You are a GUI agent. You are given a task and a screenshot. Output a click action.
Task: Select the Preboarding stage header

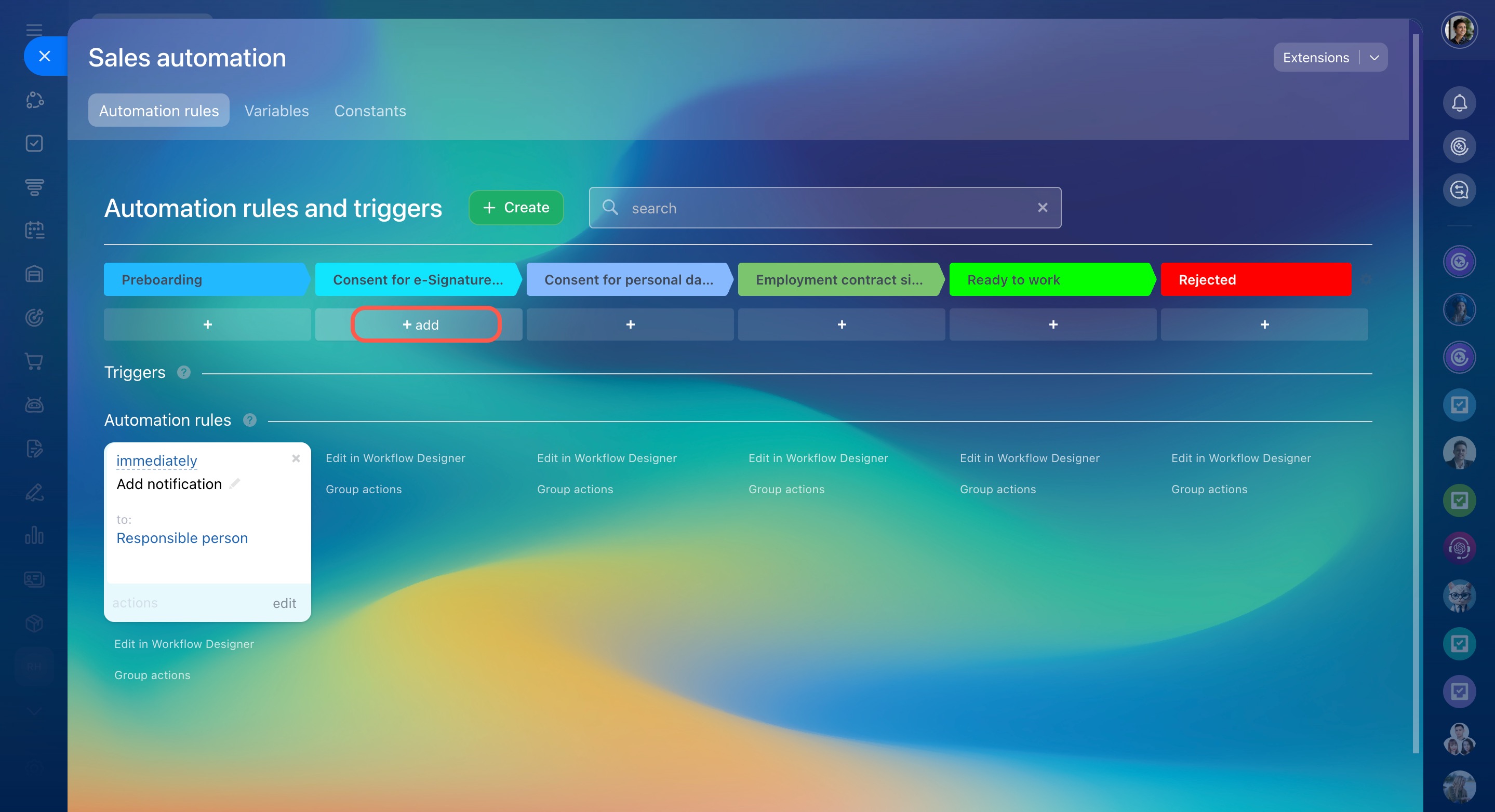[x=206, y=279]
